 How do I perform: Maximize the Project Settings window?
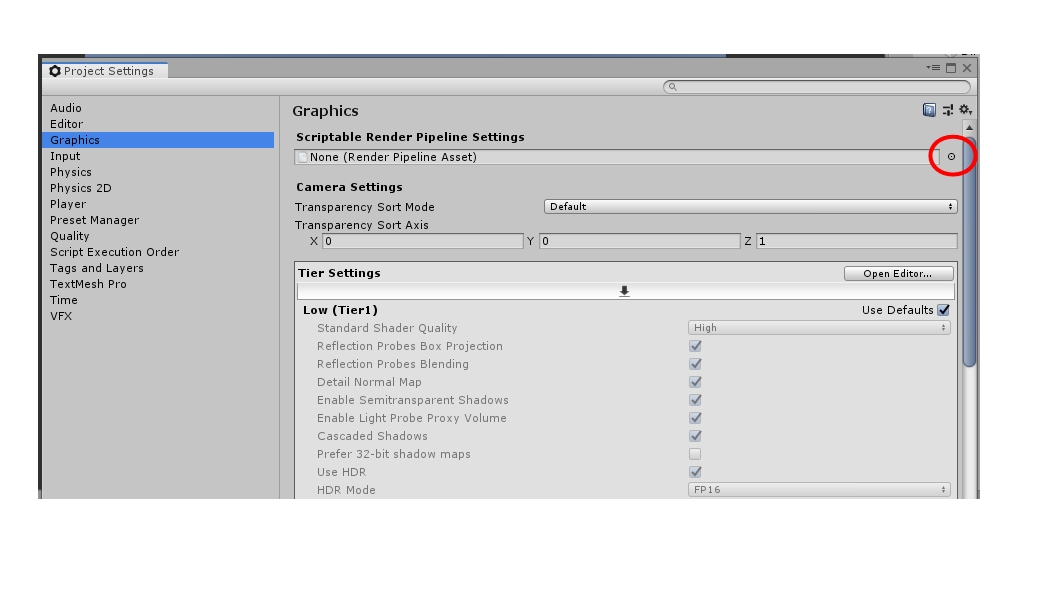[x=951, y=67]
